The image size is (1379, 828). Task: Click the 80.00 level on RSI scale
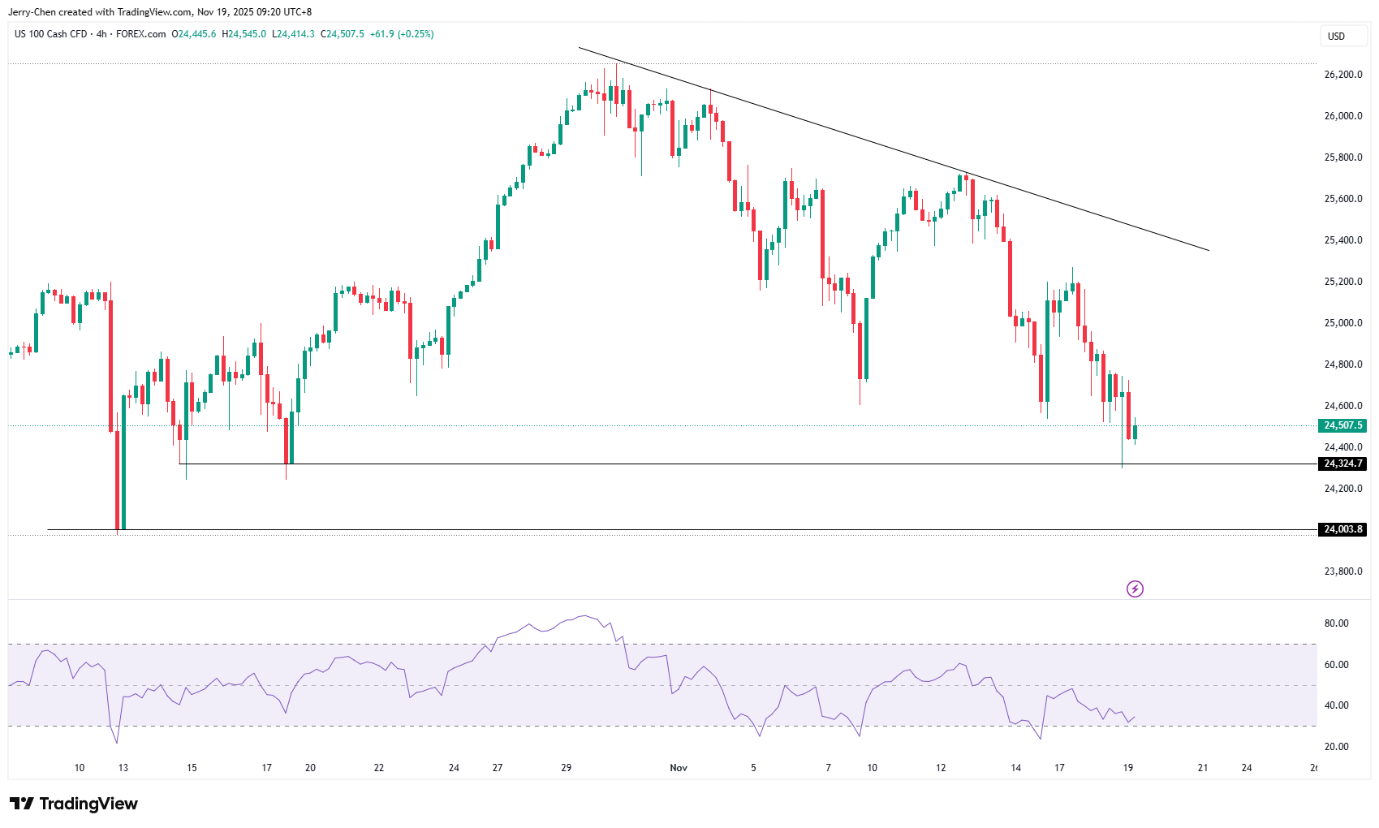pos(1336,623)
